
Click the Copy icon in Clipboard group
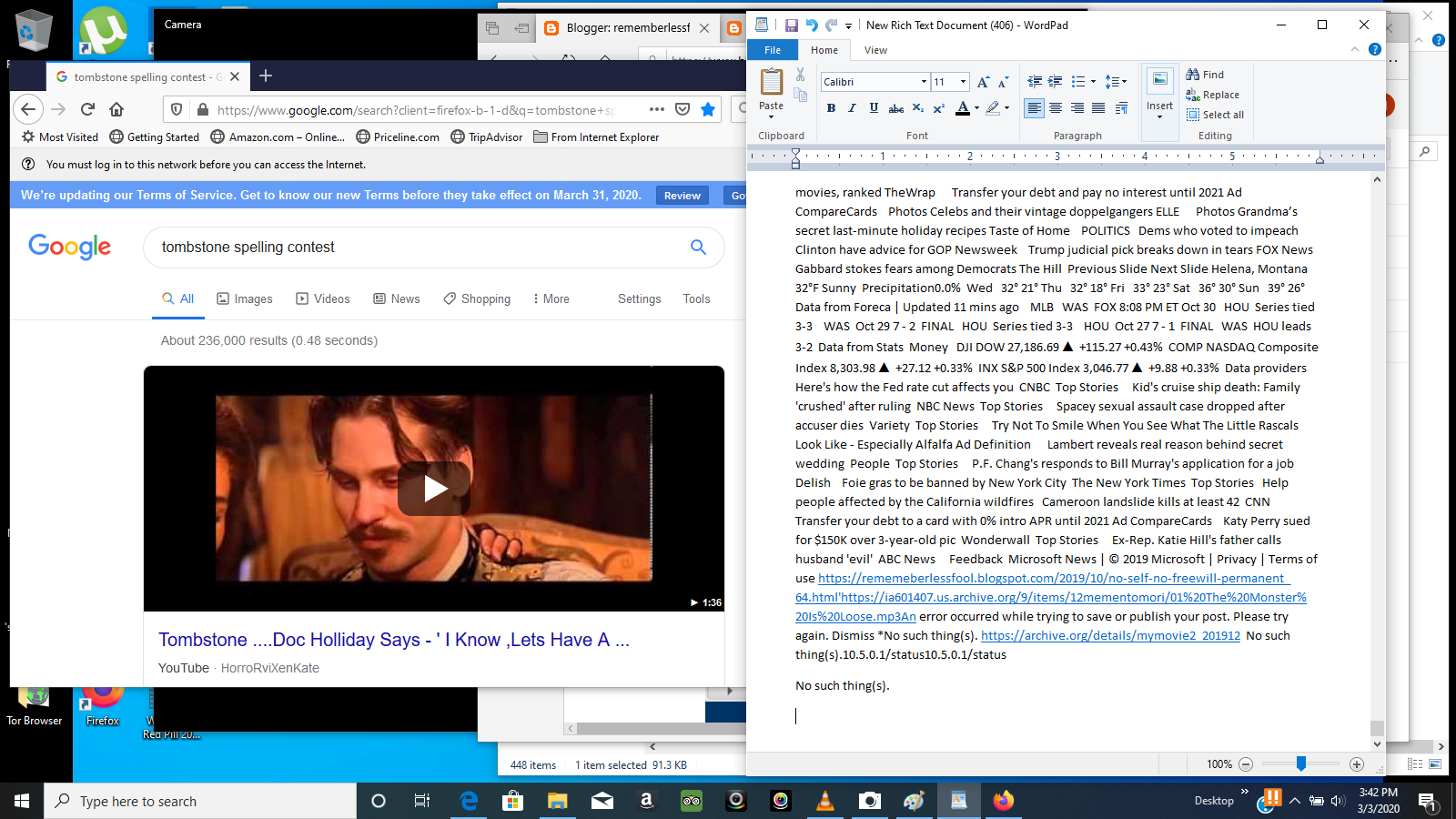coord(800,95)
